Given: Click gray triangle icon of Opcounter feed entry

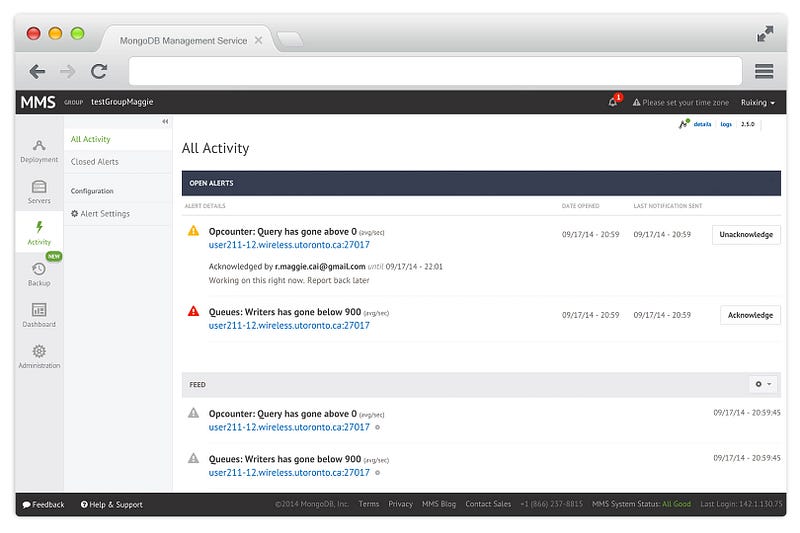Looking at the screenshot, I should click(193, 413).
